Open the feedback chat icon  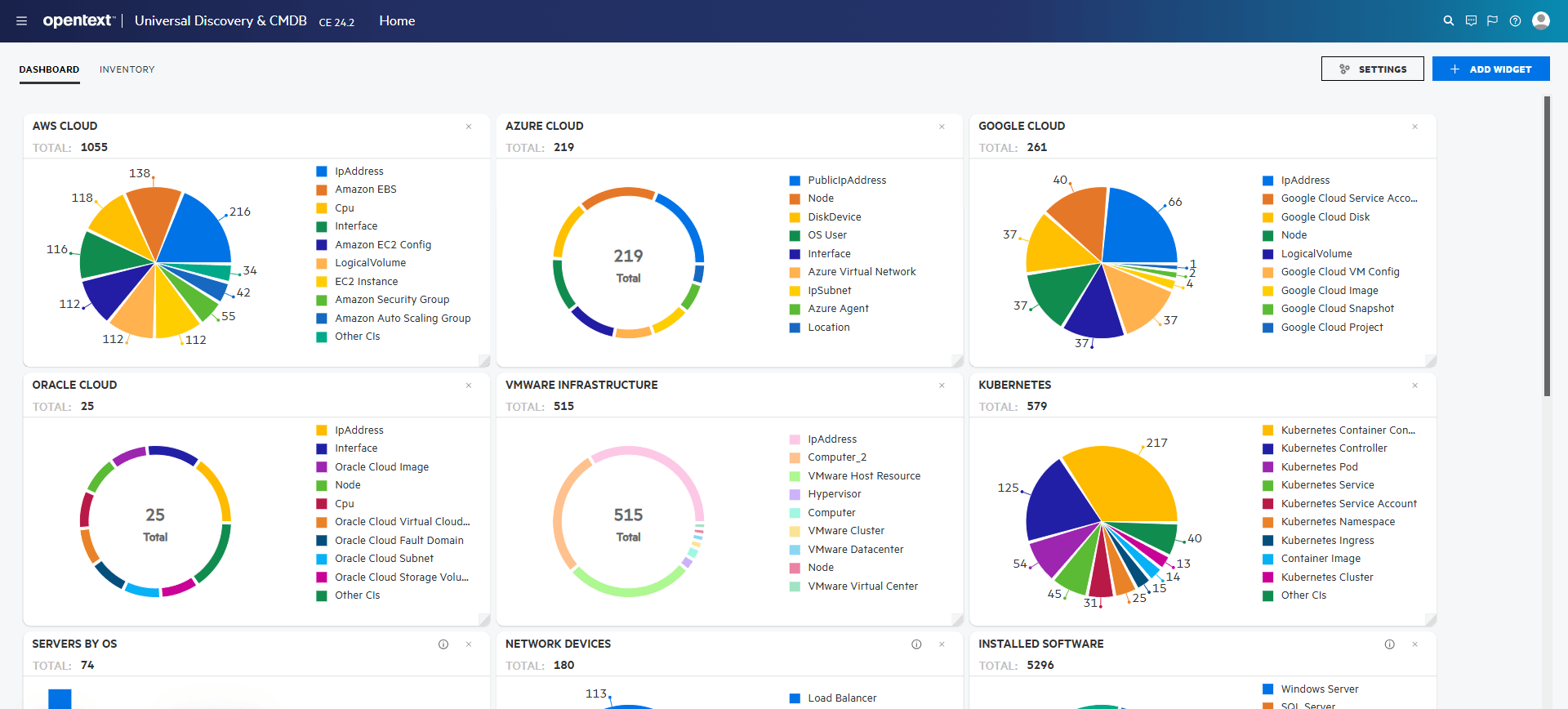[x=1471, y=21]
